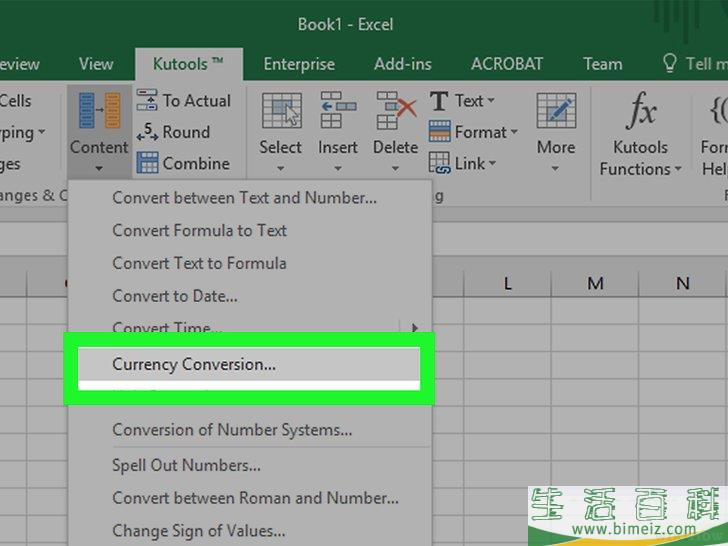The image size is (728, 546).
Task: Select column L header
Action: [x=507, y=283]
